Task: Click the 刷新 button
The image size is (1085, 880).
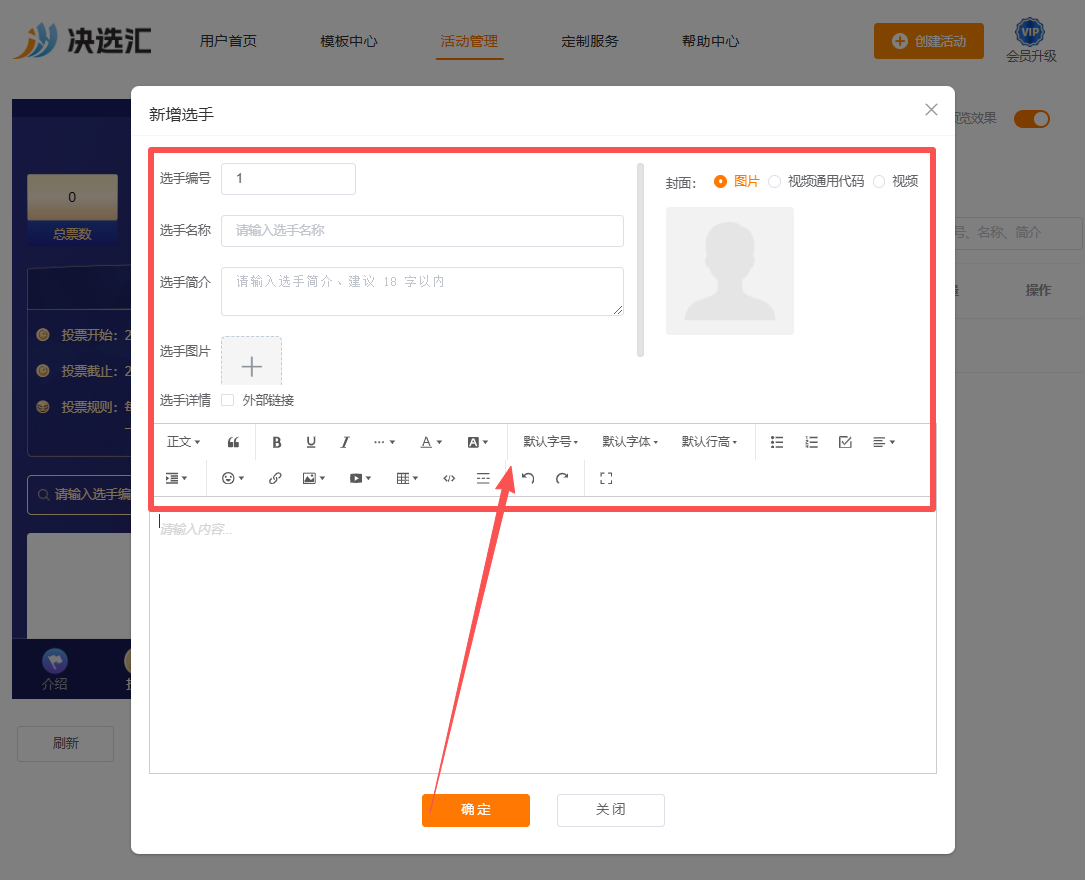Action: pos(66,744)
